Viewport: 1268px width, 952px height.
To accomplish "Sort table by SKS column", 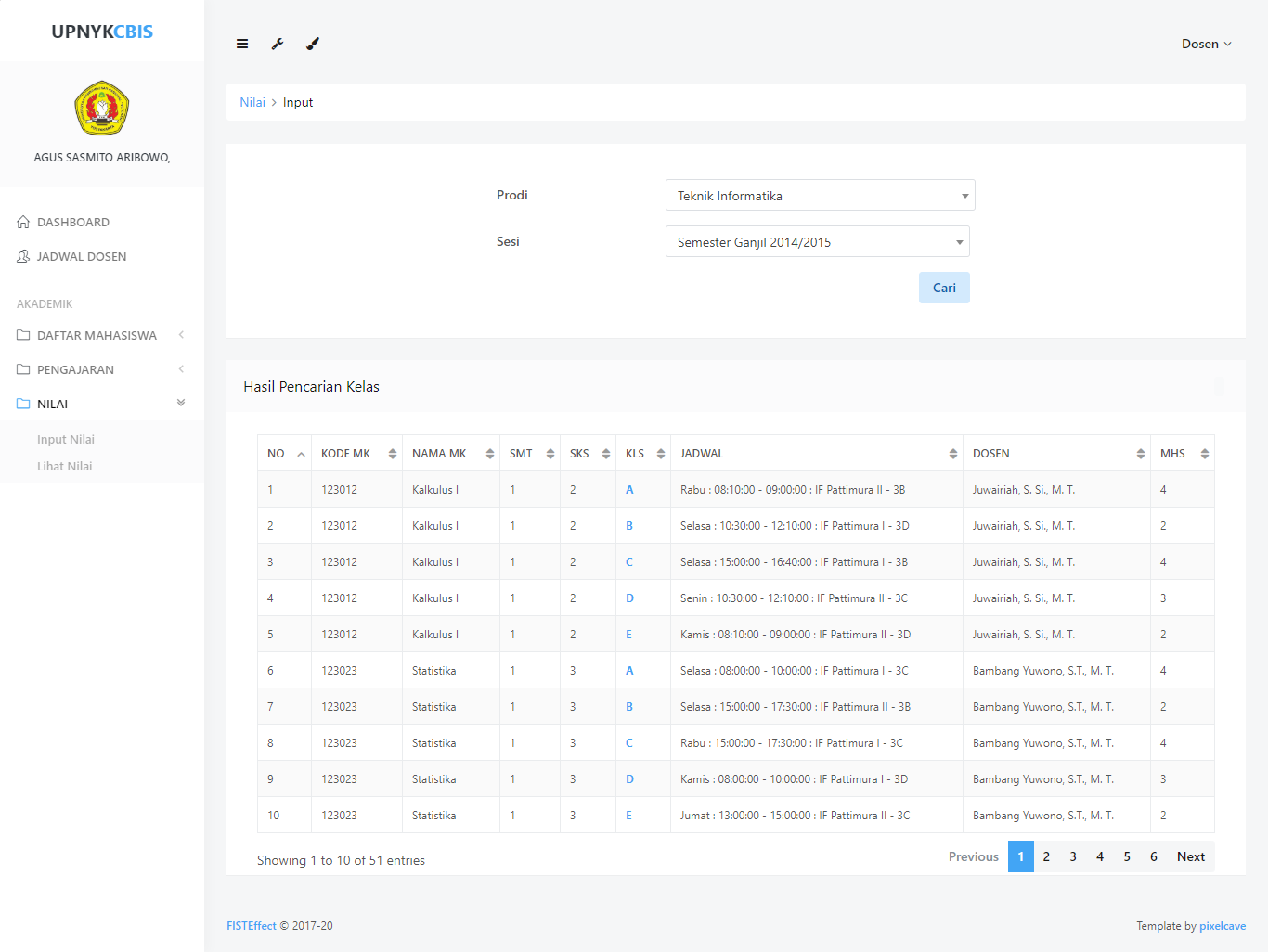I will point(589,454).
